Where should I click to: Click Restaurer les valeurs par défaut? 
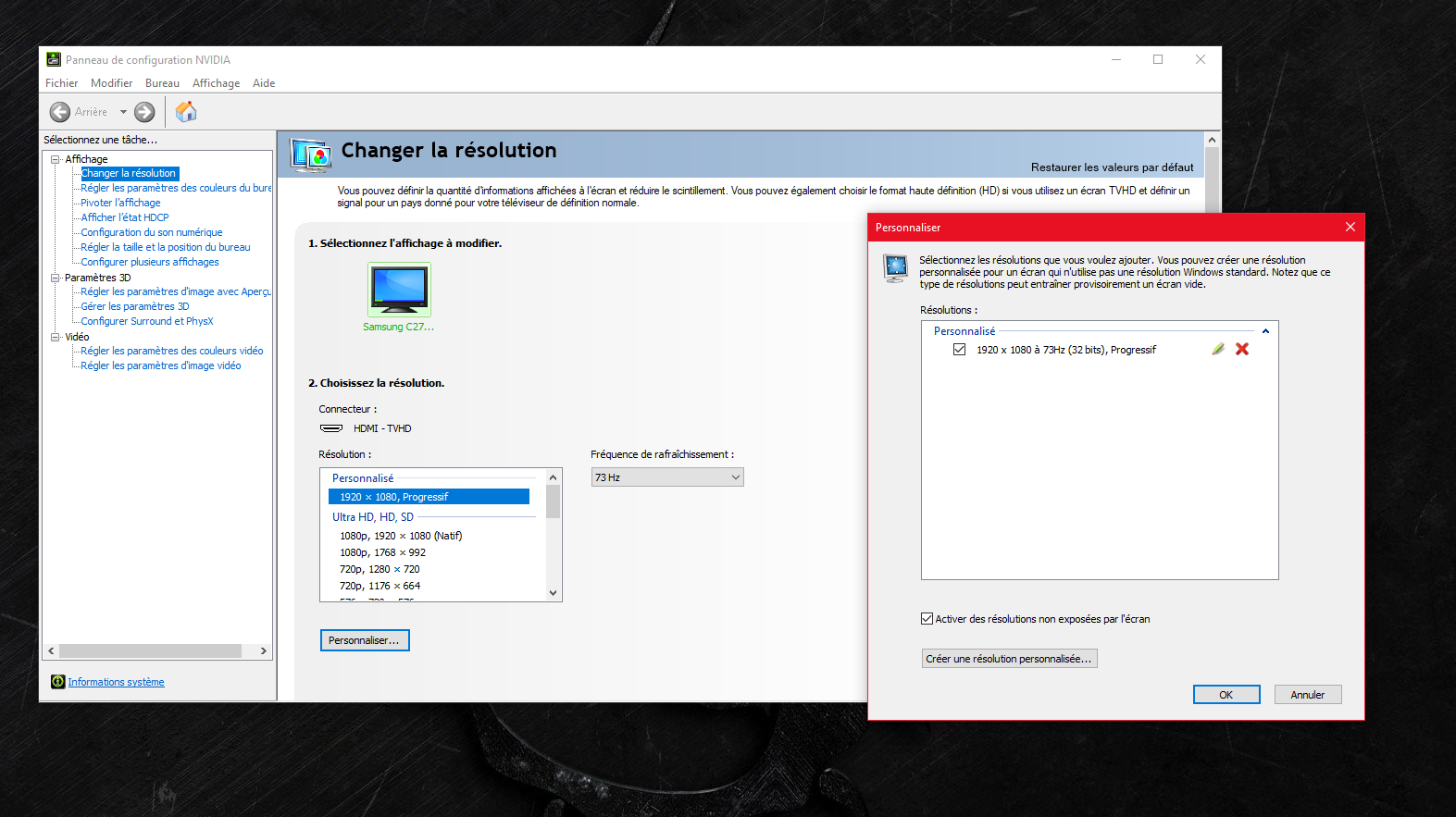click(x=1112, y=167)
